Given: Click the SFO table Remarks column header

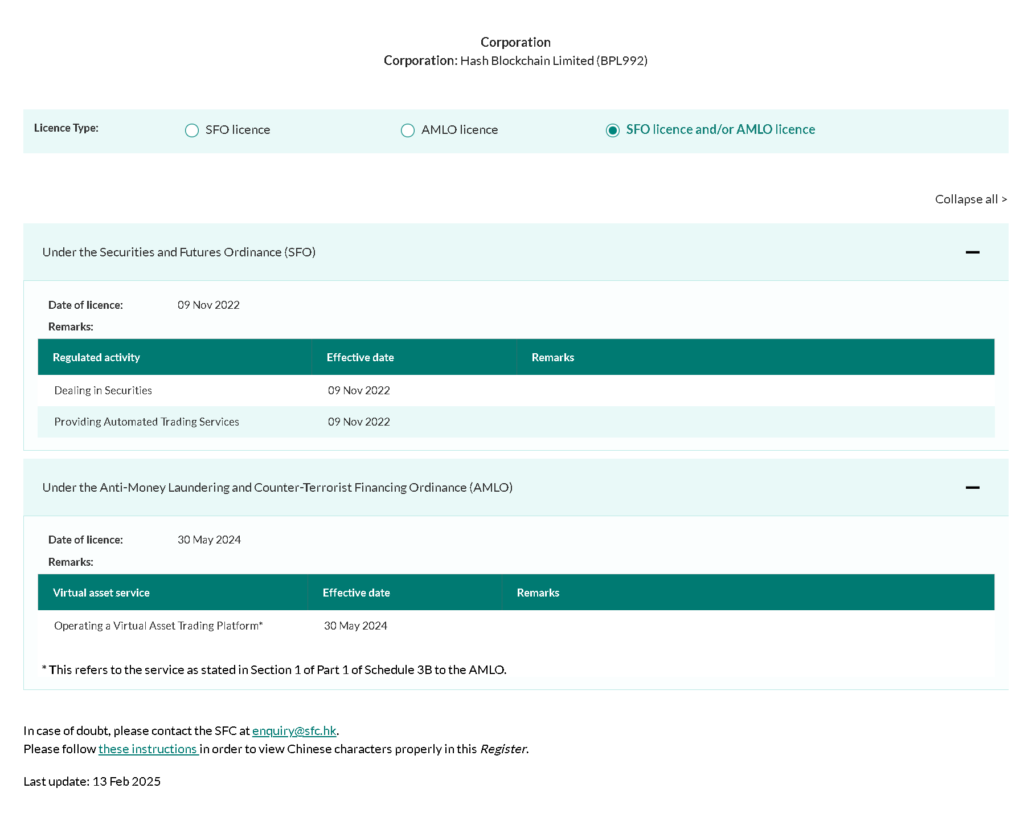Looking at the screenshot, I should point(552,357).
